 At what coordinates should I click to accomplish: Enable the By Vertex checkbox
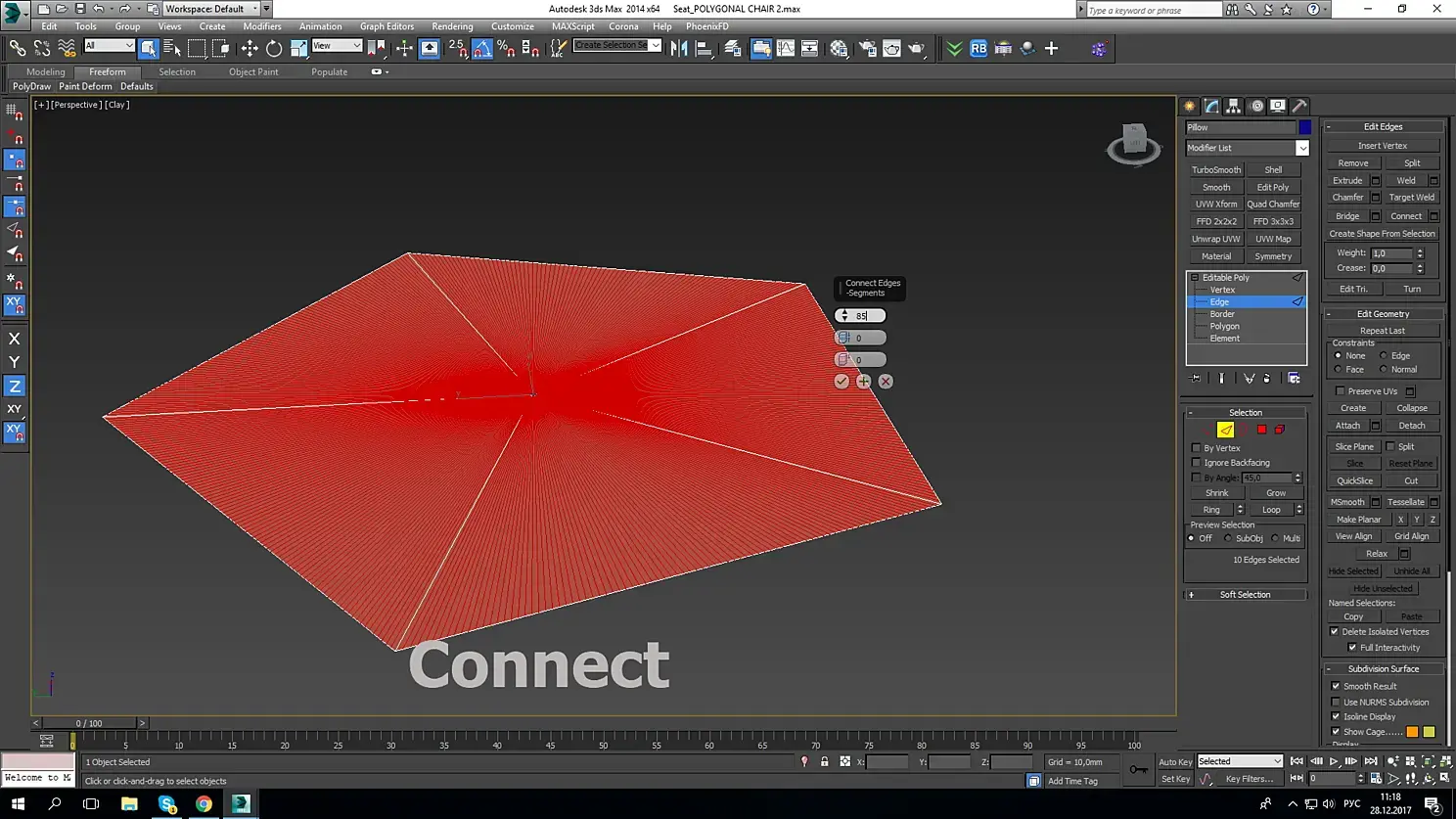(1196, 448)
